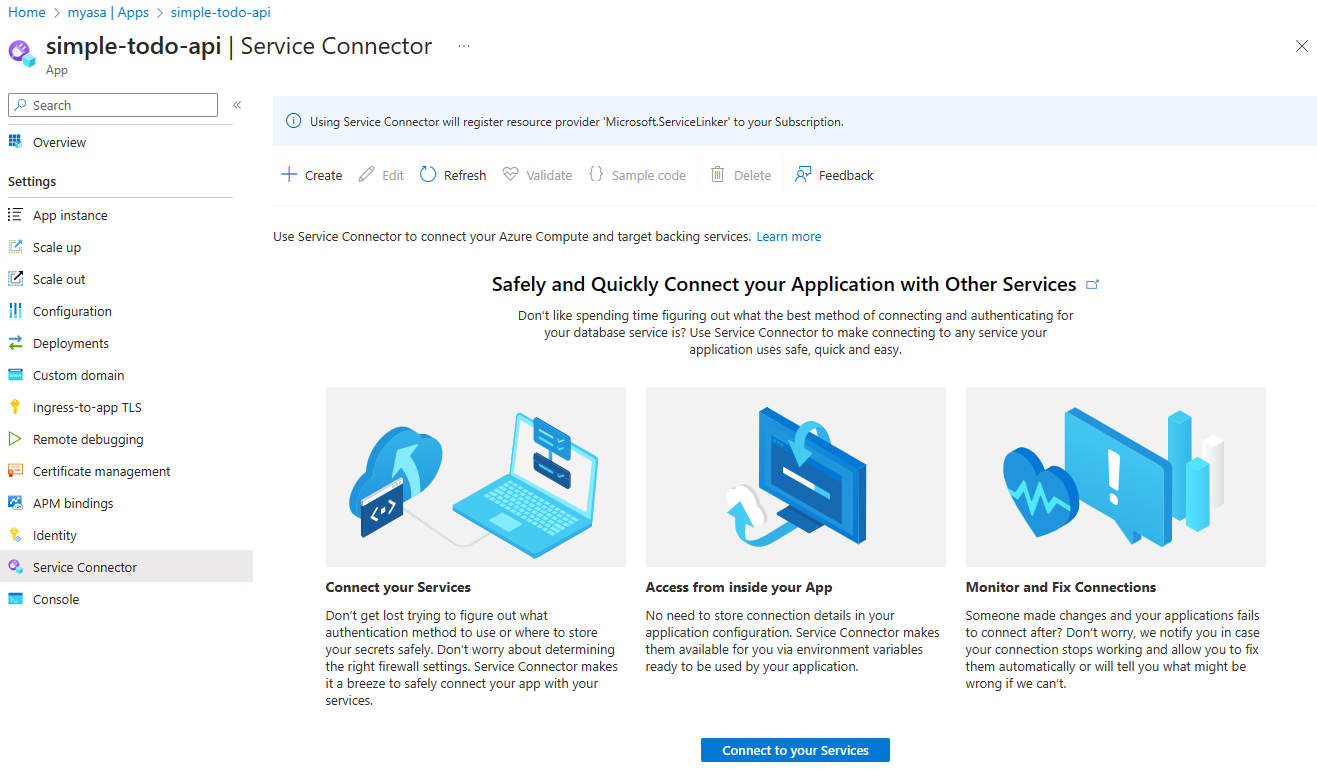Open the Overview menu item

[x=59, y=142]
